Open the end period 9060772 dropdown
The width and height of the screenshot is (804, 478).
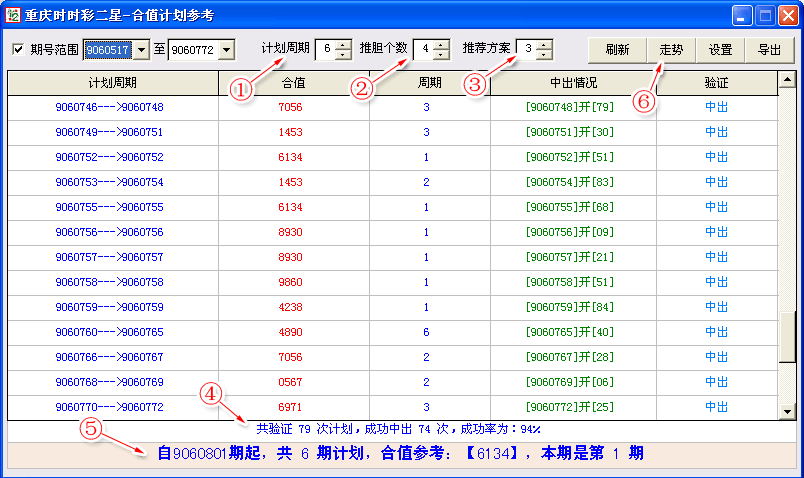(x=226, y=50)
